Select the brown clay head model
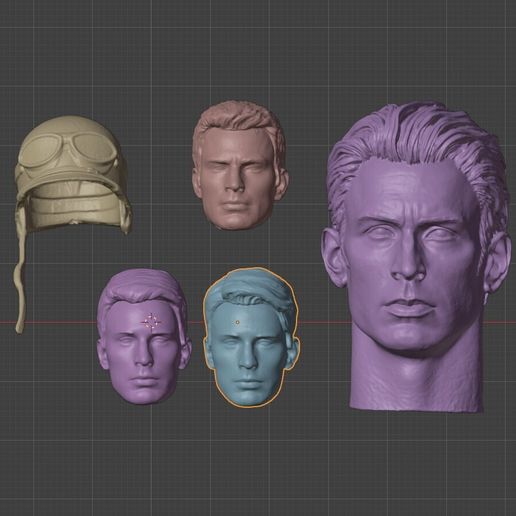The image size is (516, 516). click(x=240, y=166)
